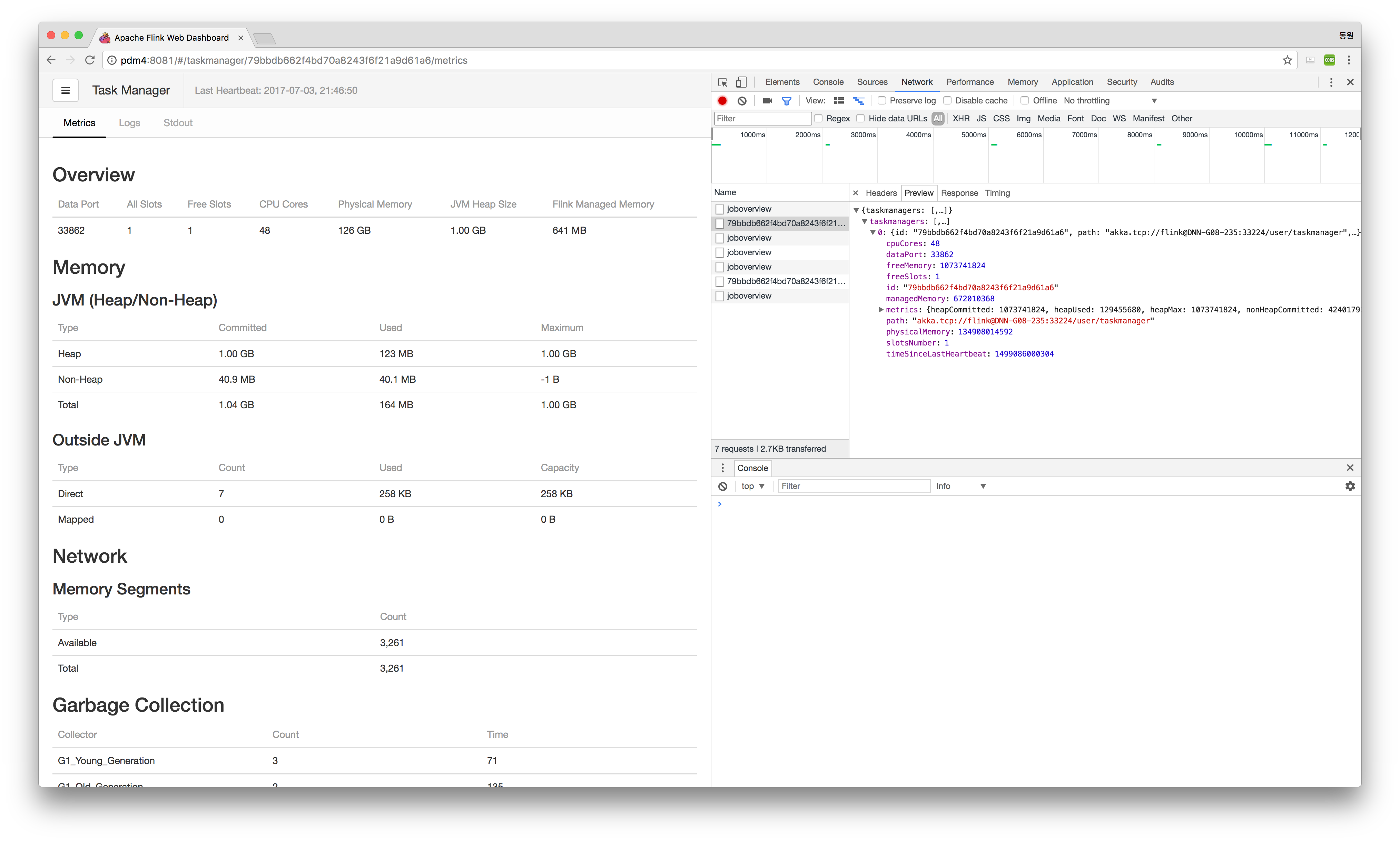Viewport: 1400px width, 842px height.
Task: Click the network Filter text field
Action: [x=762, y=119]
